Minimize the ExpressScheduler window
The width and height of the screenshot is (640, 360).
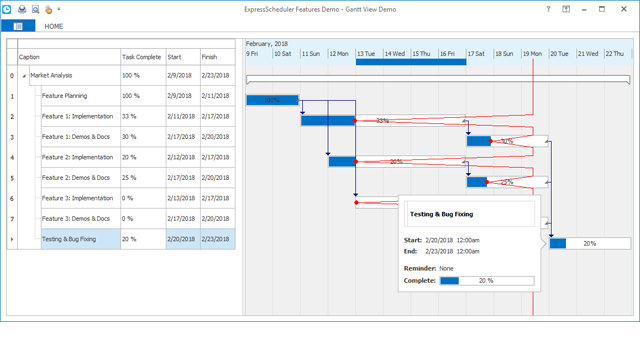click(584, 9)
